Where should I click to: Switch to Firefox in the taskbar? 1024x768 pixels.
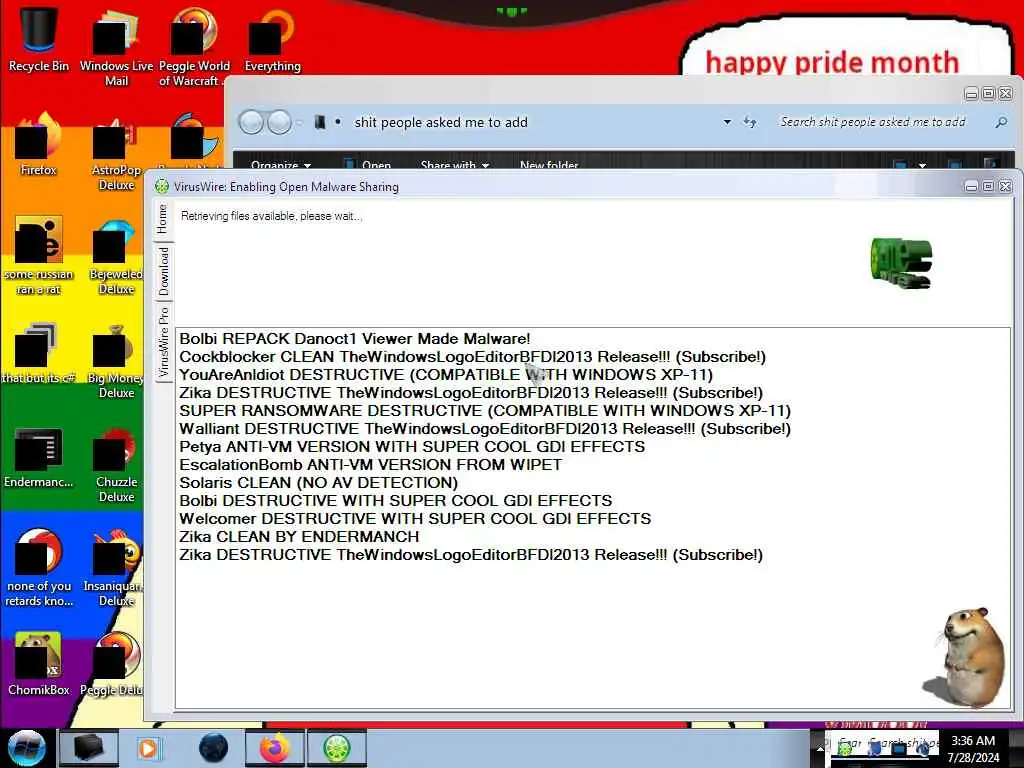tap(275, 748)
